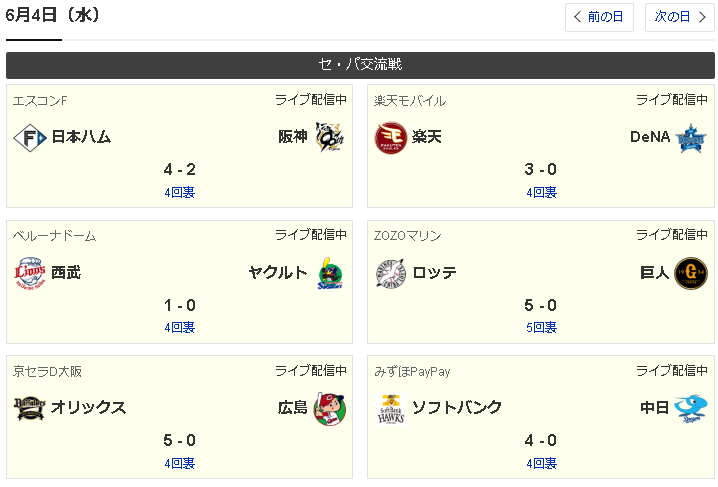Click the 5 - 0 score for Orix game

(x=180, y=440)
